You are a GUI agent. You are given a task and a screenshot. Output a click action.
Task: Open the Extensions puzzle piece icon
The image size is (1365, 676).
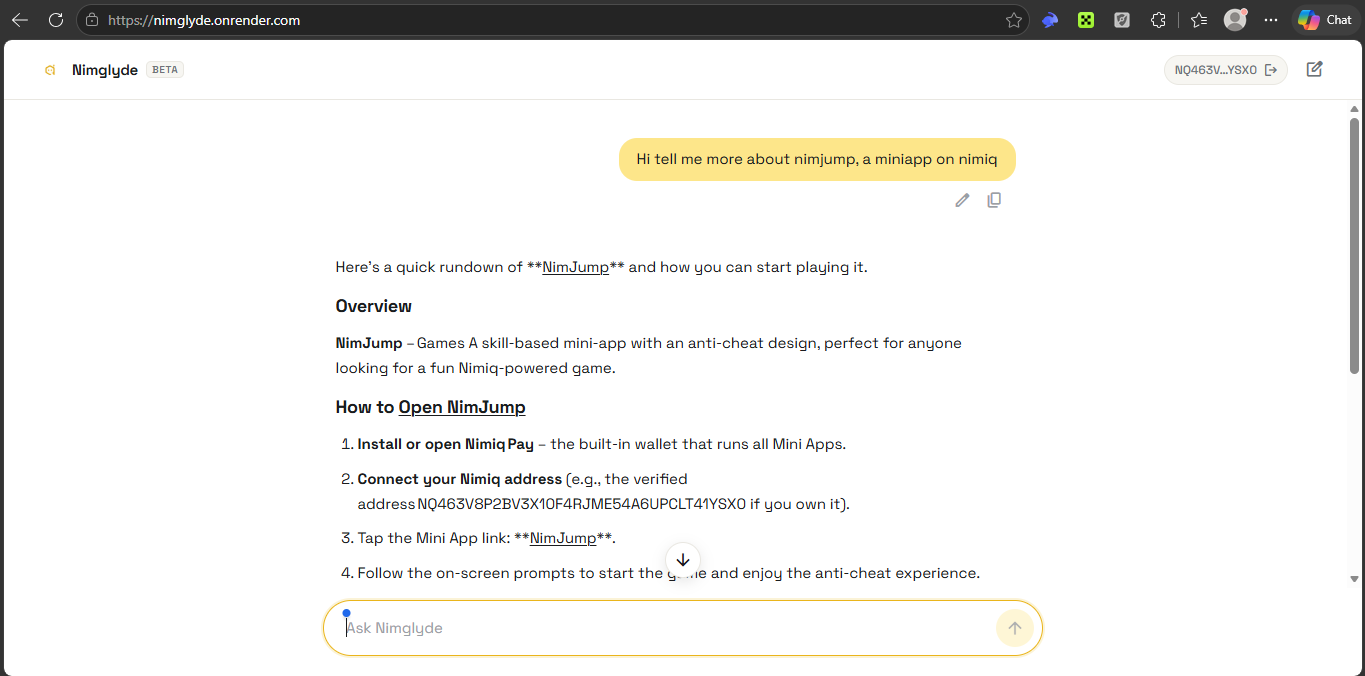[1158, 20]
